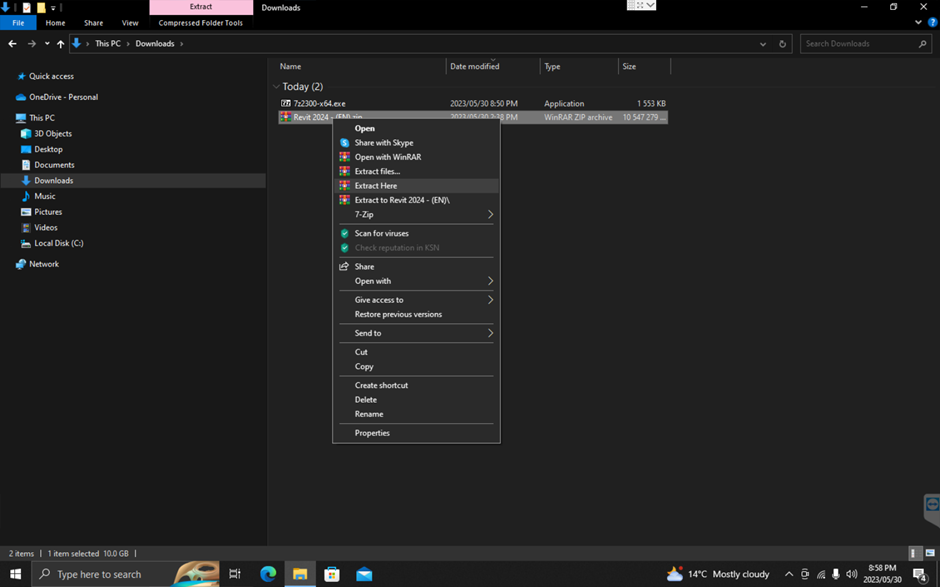This screenshot has width=940, height=587.
Task: Switch to the Home ribbon tab
Action: click(55, 23)
